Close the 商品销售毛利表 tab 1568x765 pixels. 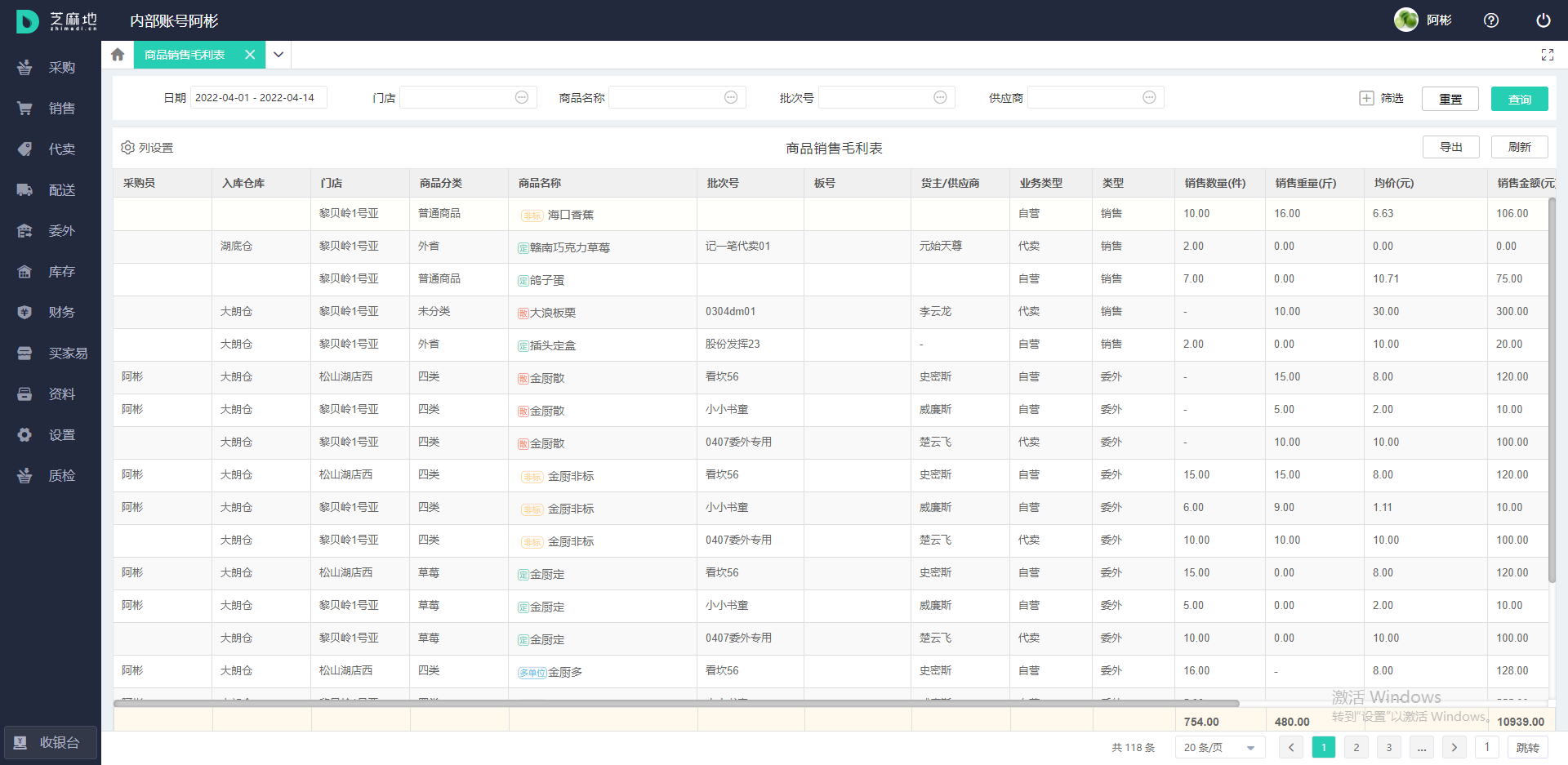pos(250,55)
